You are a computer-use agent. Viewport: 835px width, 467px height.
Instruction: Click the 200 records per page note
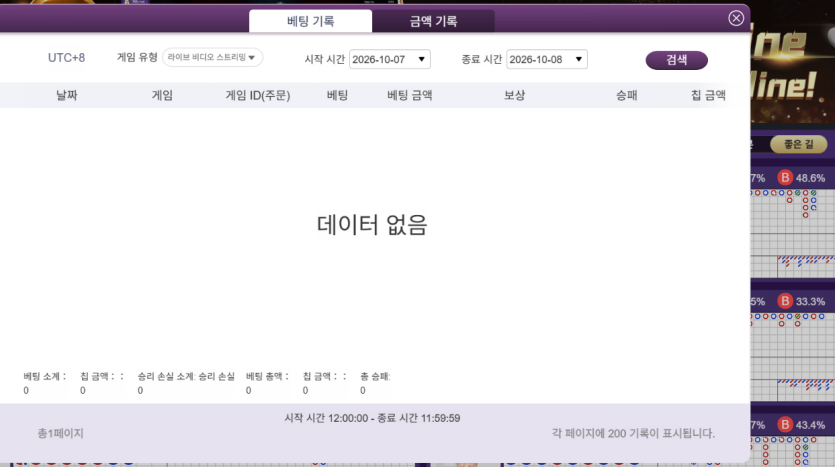633,433
